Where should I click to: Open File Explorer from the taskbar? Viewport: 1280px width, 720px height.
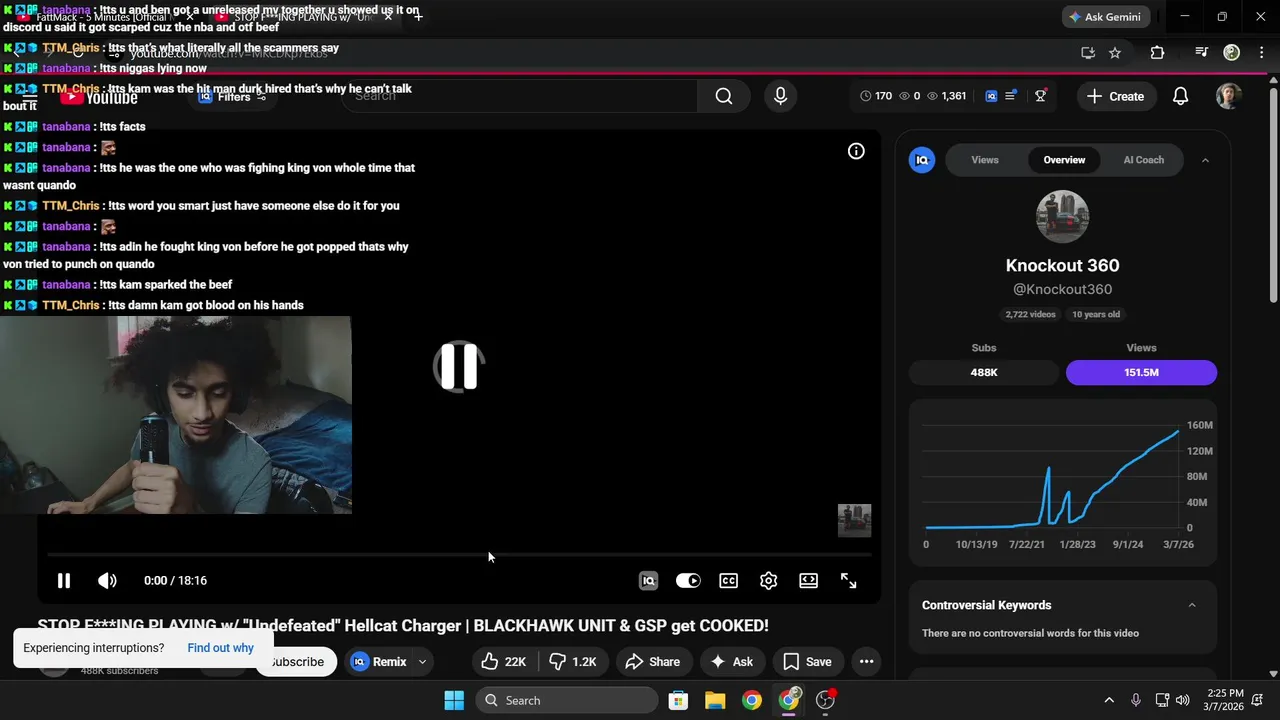715,700
